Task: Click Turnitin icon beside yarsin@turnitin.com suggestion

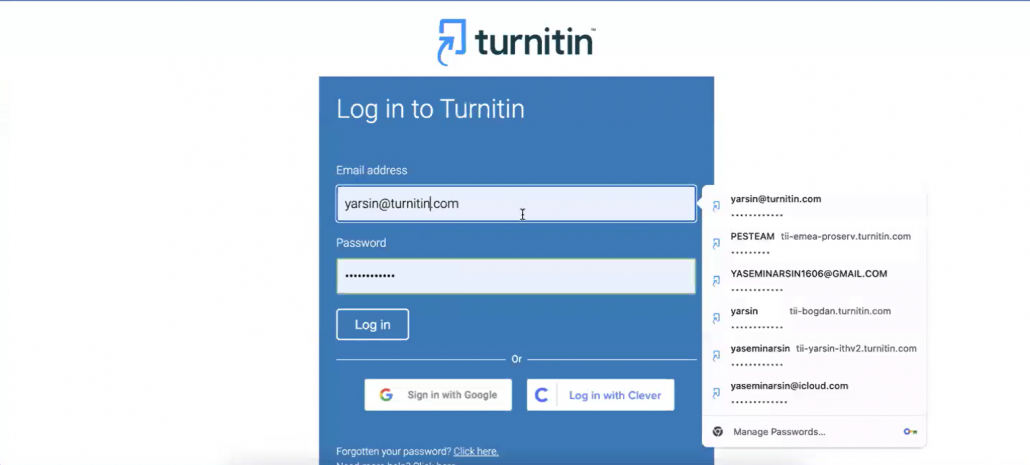Action: coord(716,206)
